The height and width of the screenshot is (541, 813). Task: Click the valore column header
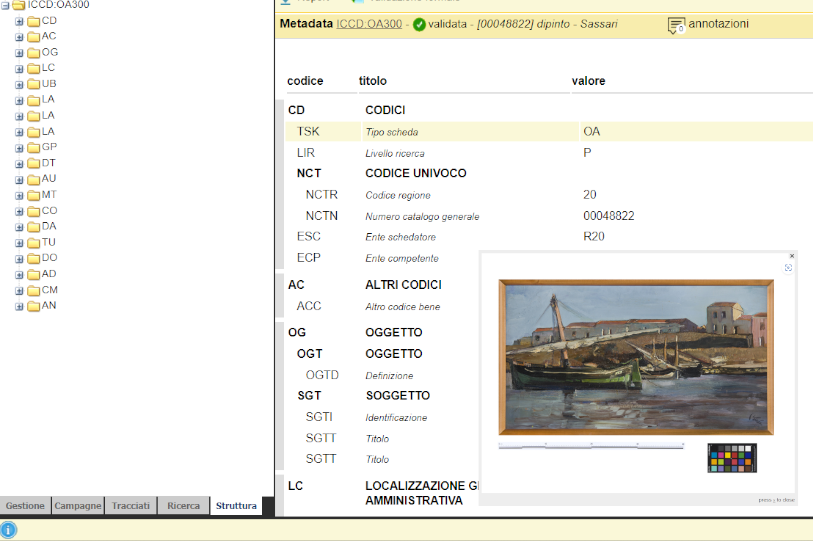(588, 81)
